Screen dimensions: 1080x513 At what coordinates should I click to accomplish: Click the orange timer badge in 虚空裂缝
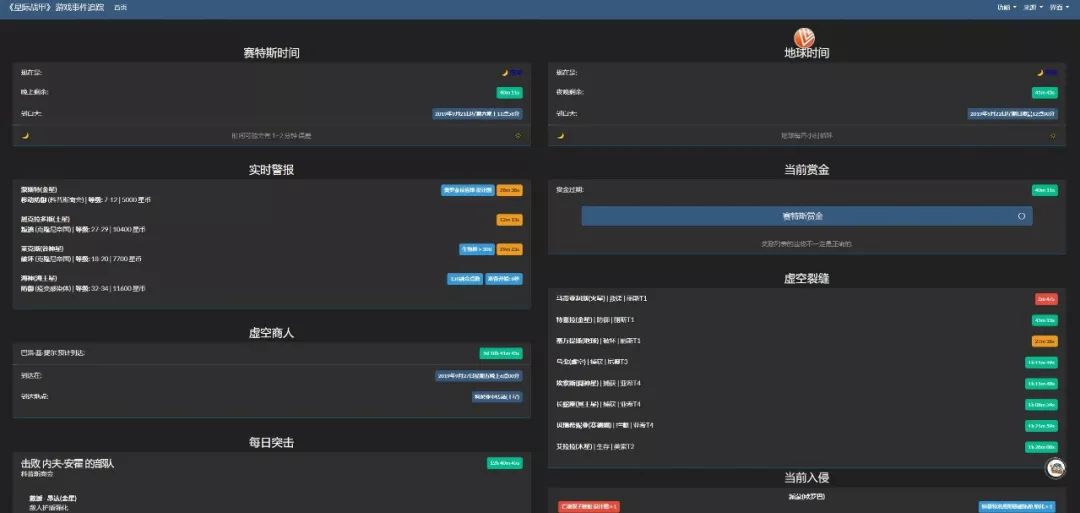click(x=1045, y=341)
